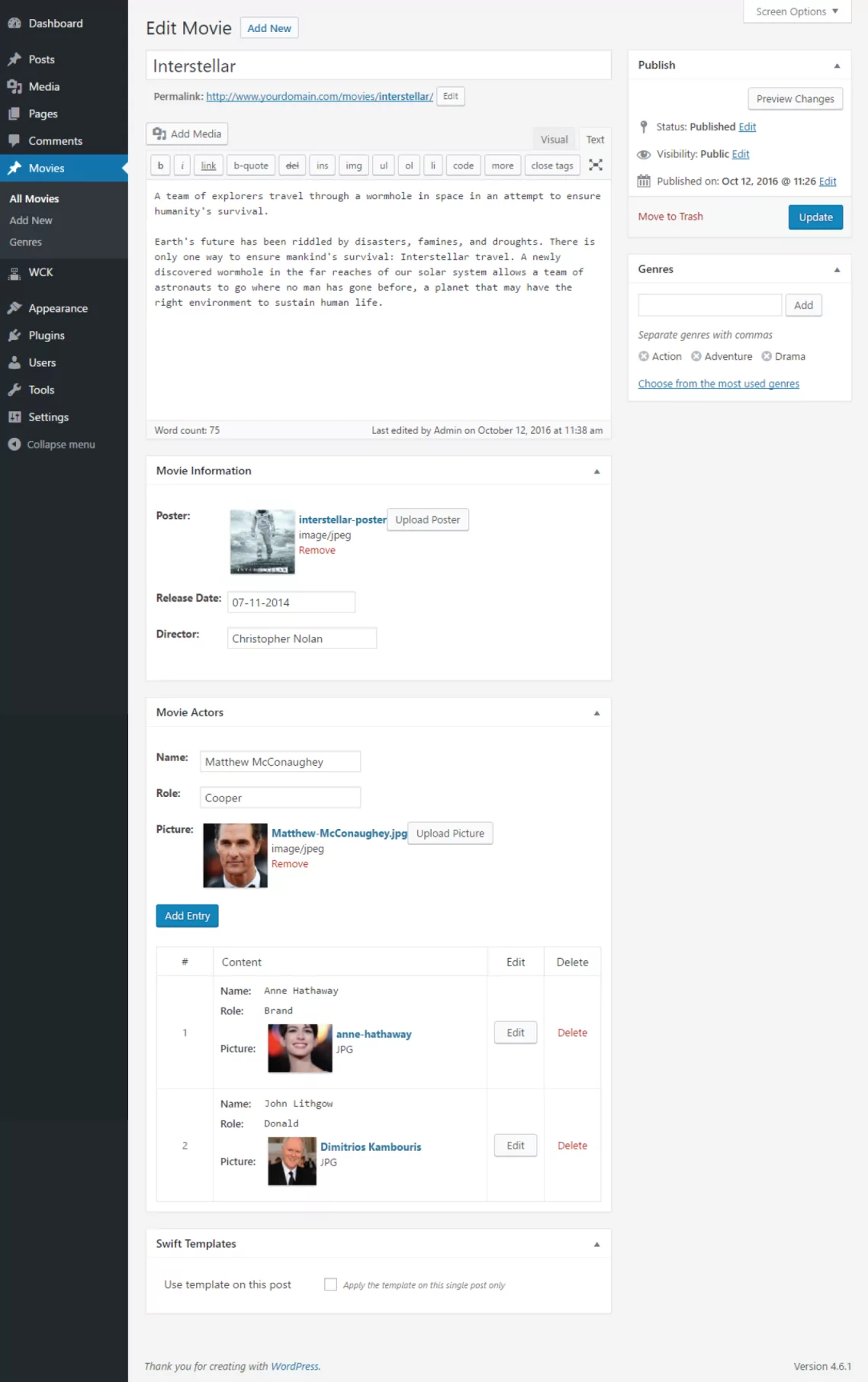Switch to the Visual editor tab

click(555, 140)
